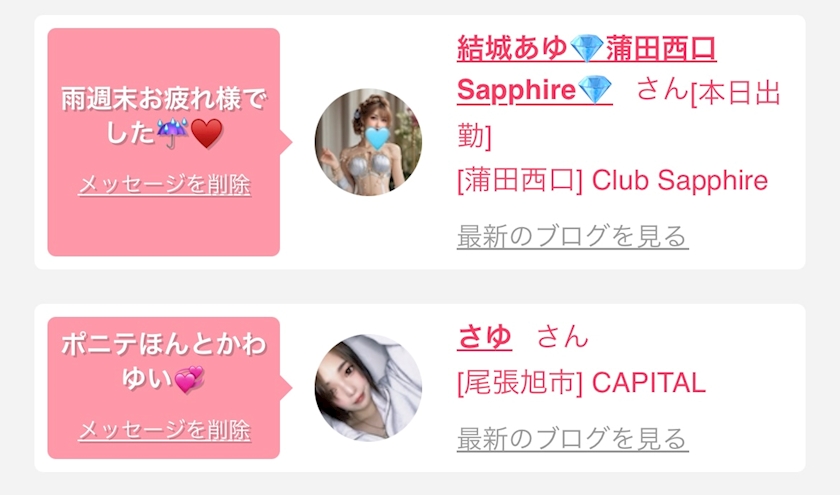Screen dimensions: 840x495
Task: Select the 雨週末お疲れ様でした message bubble
Action: coord(164,142)
